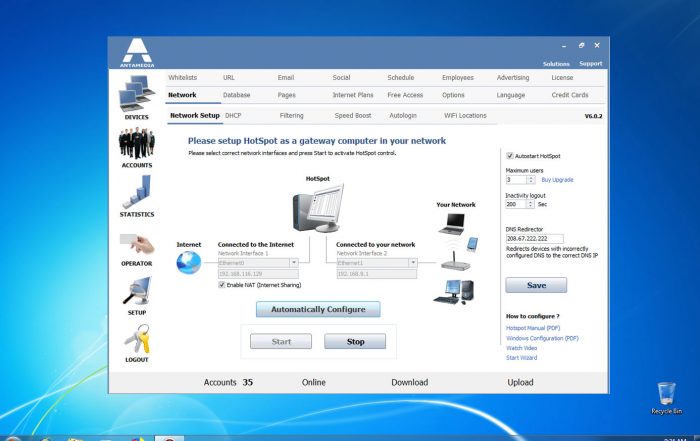Expand the Network Interface 2 dropdown
700x441 pixels.
pos(413,262)
